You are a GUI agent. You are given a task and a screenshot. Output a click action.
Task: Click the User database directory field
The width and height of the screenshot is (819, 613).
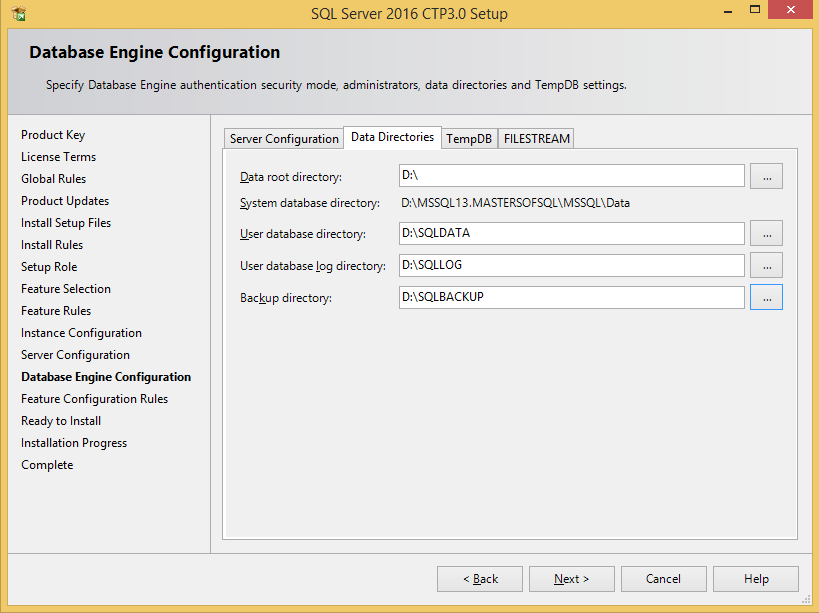(x=571, y=233)
